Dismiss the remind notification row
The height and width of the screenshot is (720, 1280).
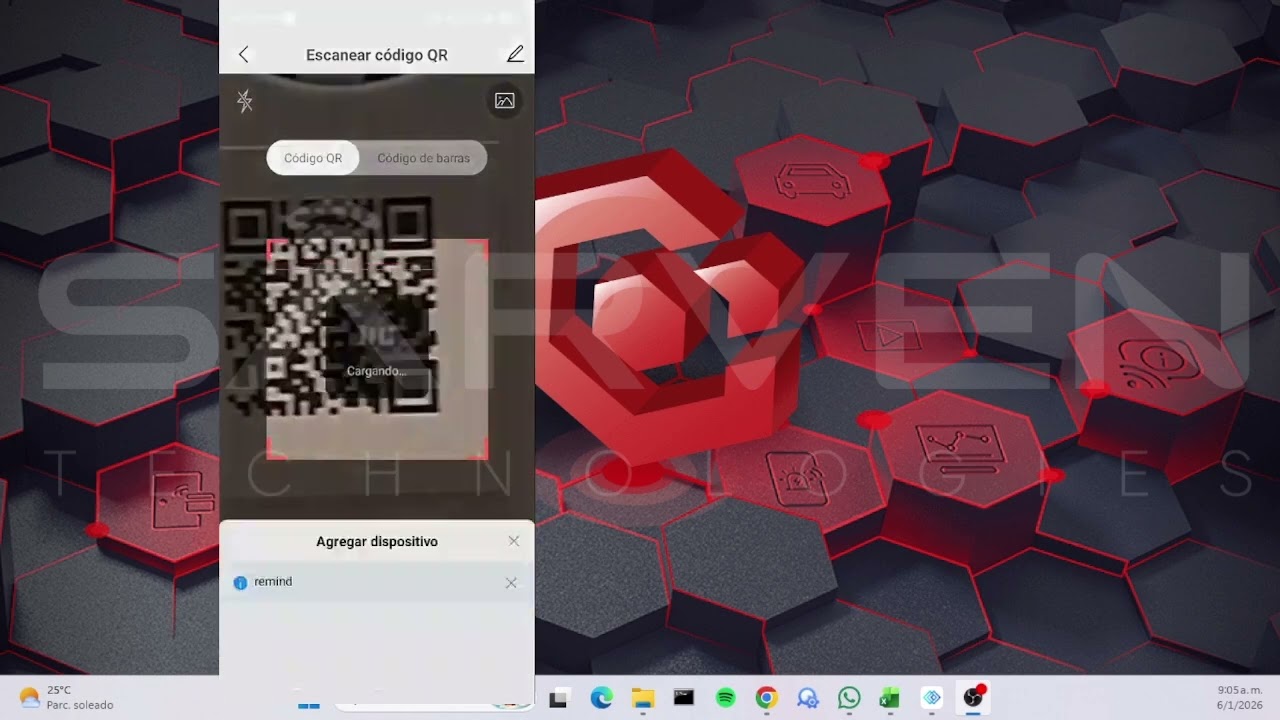coord(511,583)
